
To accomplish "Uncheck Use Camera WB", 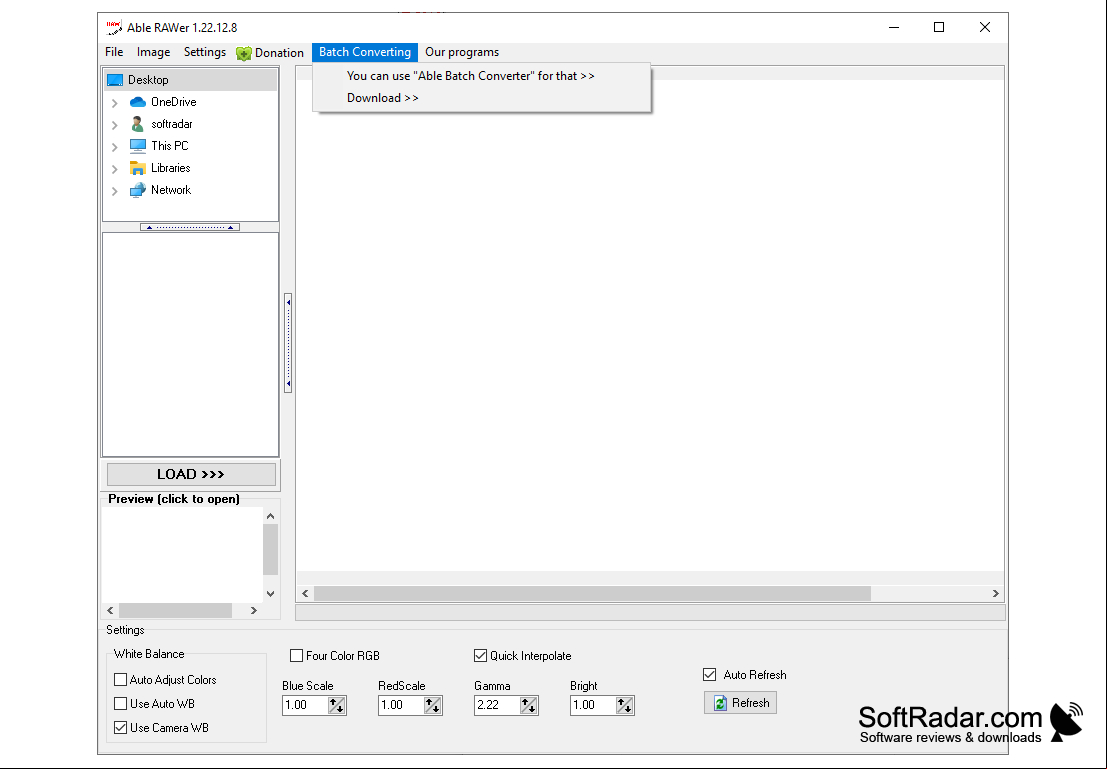I will 121,727.
